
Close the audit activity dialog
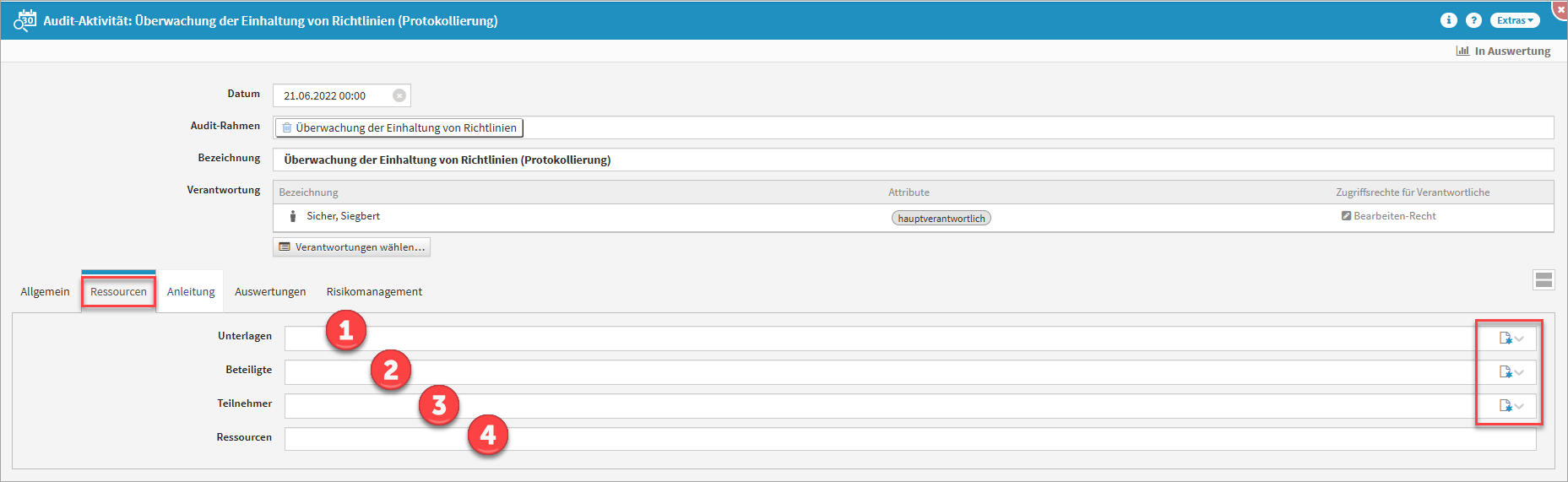[x=1560, y=8]
